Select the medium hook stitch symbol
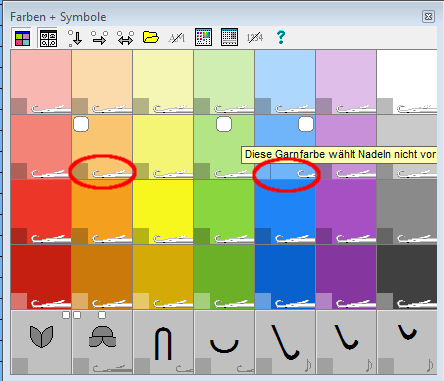The image size is (444, 381). [346, 337]
